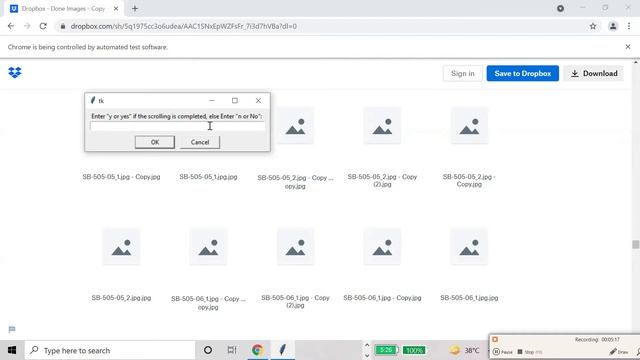Click the battery 100% indicator
This screenshot has width=640, height=360.
[414, 350]
